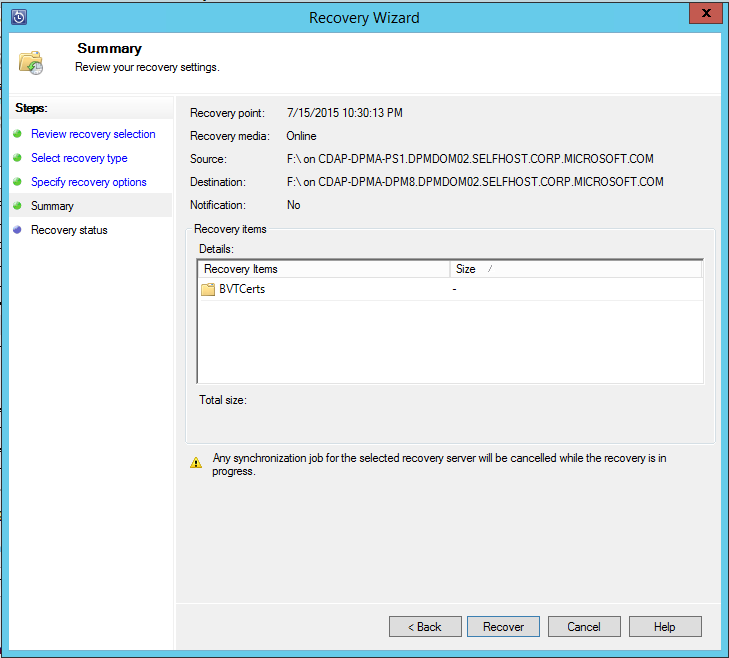Click Review your recovery settings text
Screen dimensions: 729x658
147,67
